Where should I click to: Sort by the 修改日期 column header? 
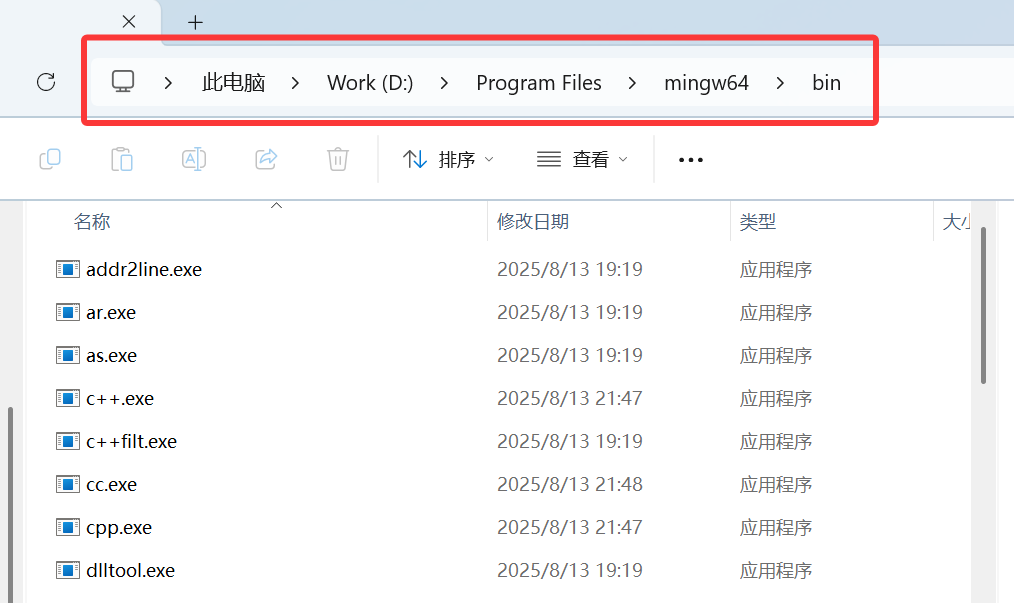[x=533, y=222]
